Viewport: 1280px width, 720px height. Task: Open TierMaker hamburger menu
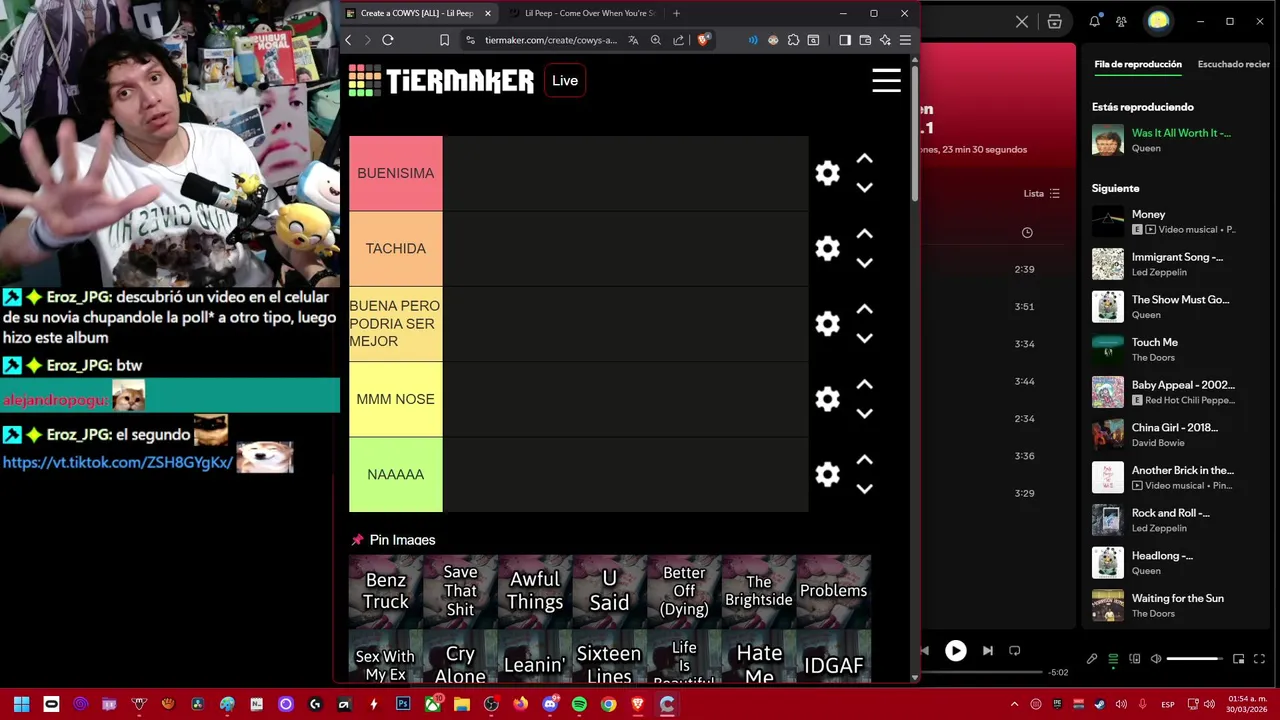pos(886,81)
